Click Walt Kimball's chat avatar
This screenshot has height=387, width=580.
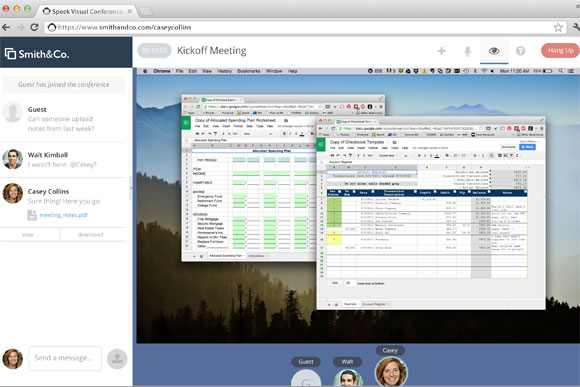pyautogui.click(x=13, y=159)
